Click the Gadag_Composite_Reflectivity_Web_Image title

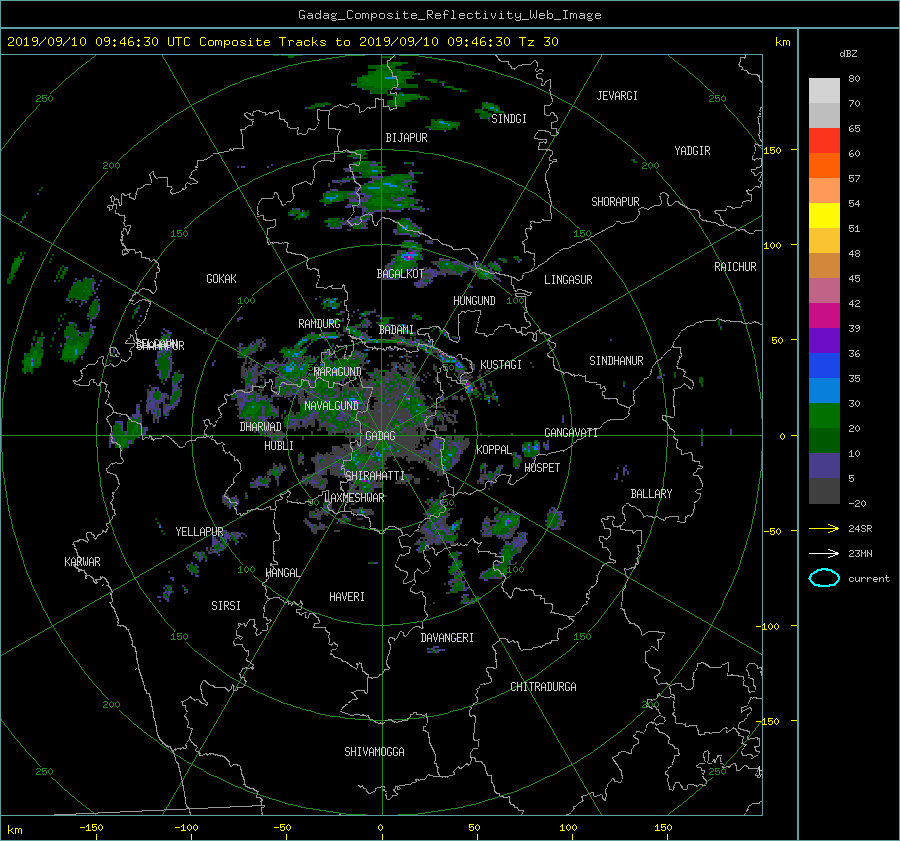pos(449,15)
